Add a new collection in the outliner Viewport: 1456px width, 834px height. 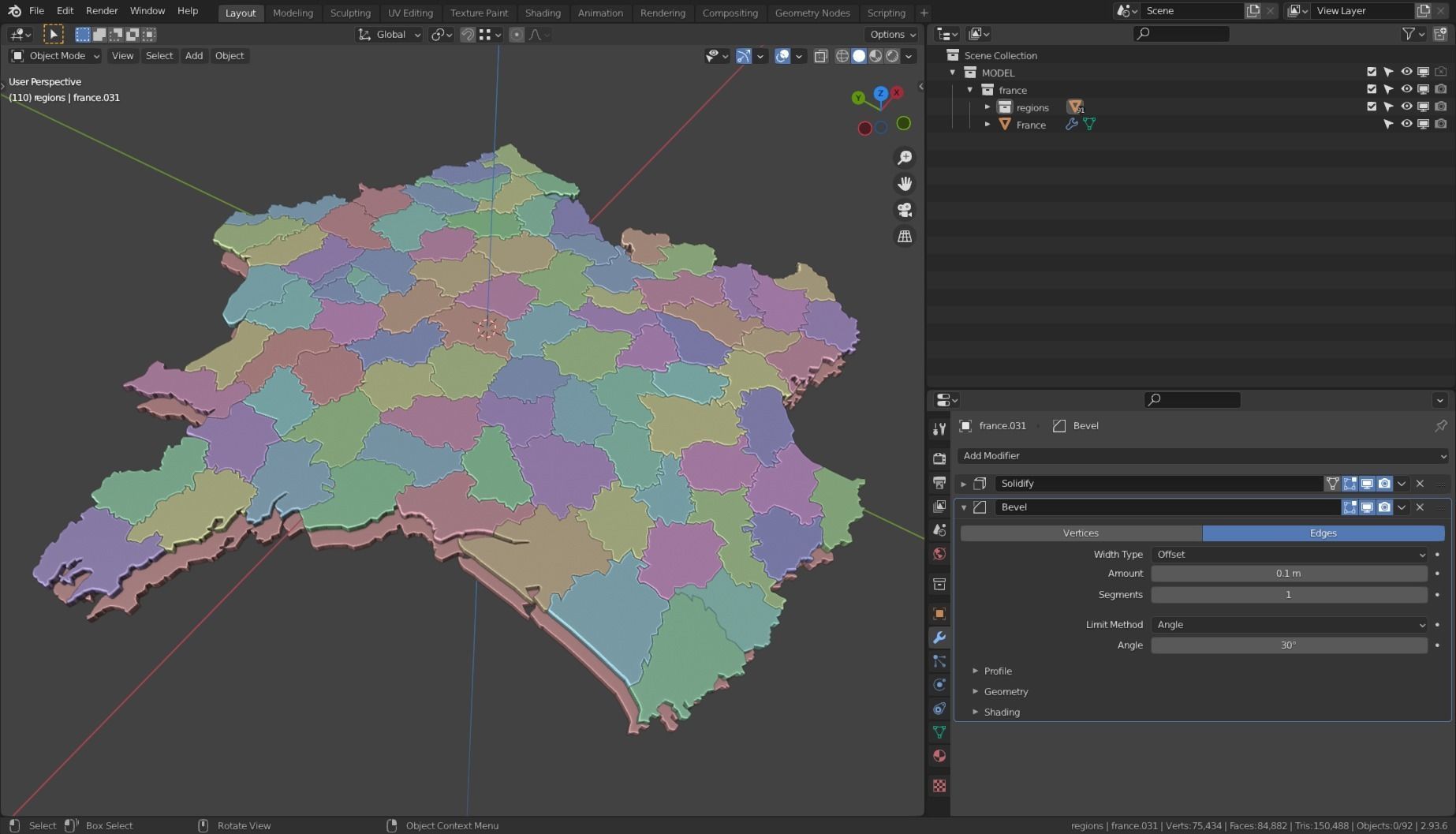(x=1440, y=34)
